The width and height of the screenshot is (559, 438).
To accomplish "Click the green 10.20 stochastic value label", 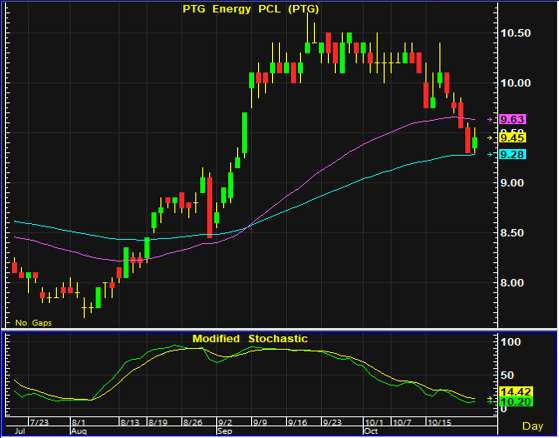I will click(516, 402).
